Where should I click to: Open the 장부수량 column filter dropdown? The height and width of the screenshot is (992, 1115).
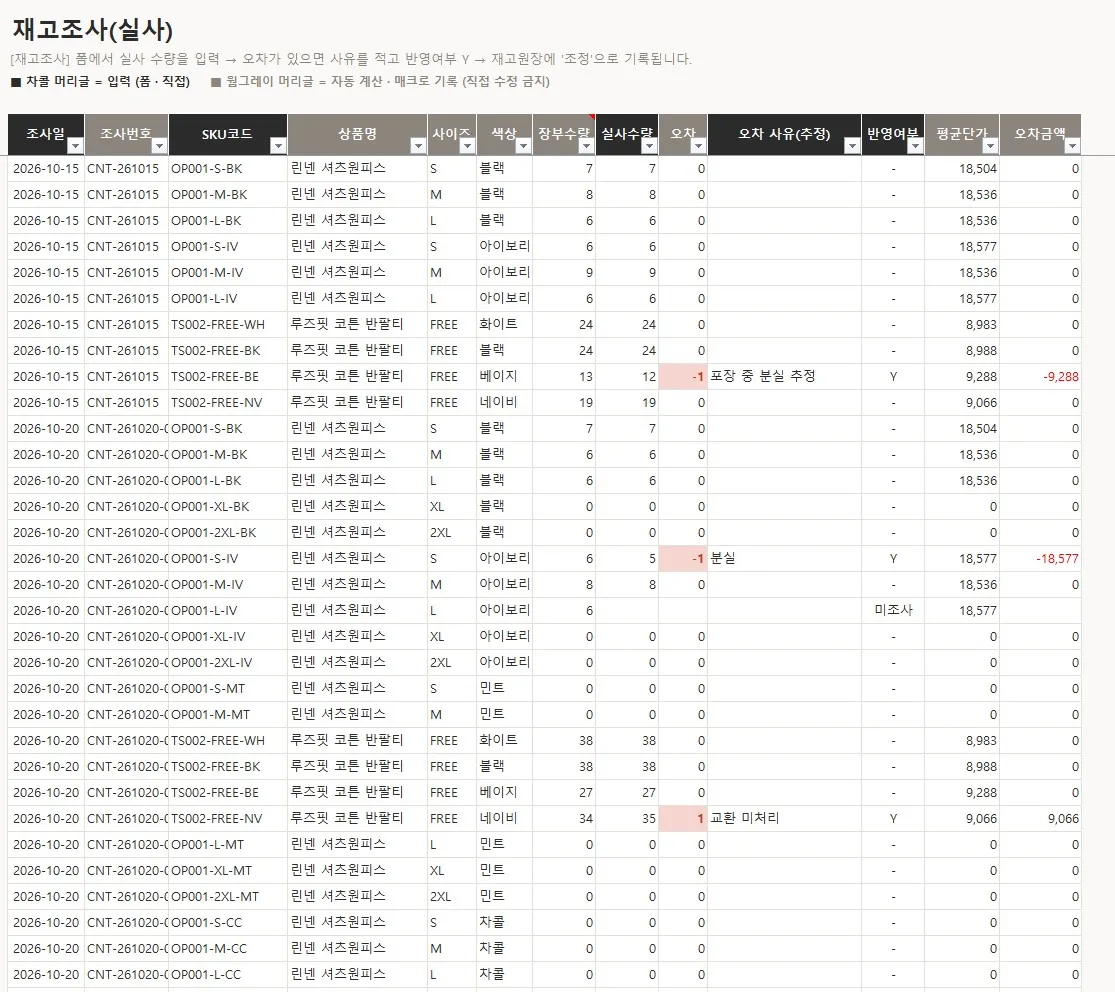click(x=586, y=146)
